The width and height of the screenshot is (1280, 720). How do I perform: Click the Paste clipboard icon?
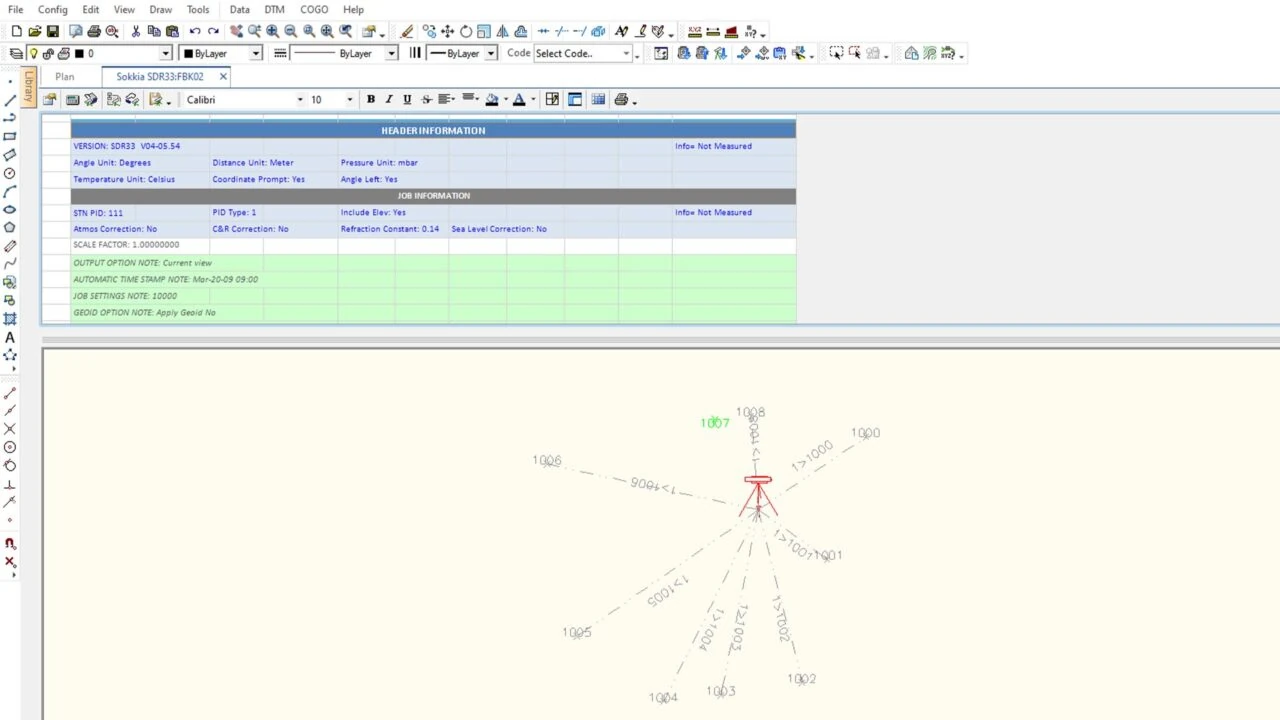(x=172, y=32)
